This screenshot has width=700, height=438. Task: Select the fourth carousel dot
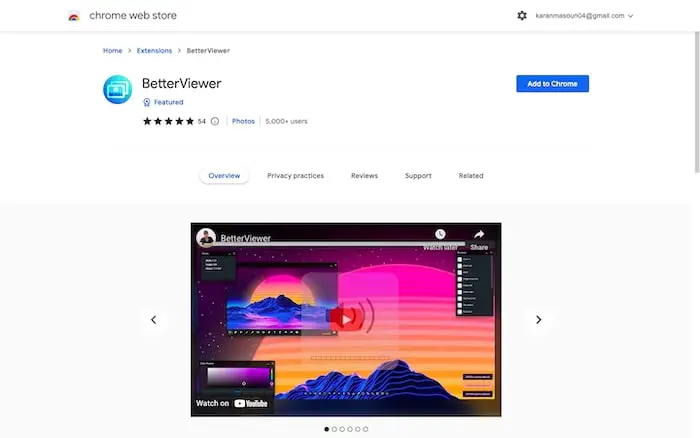click(x=350, y=429)
